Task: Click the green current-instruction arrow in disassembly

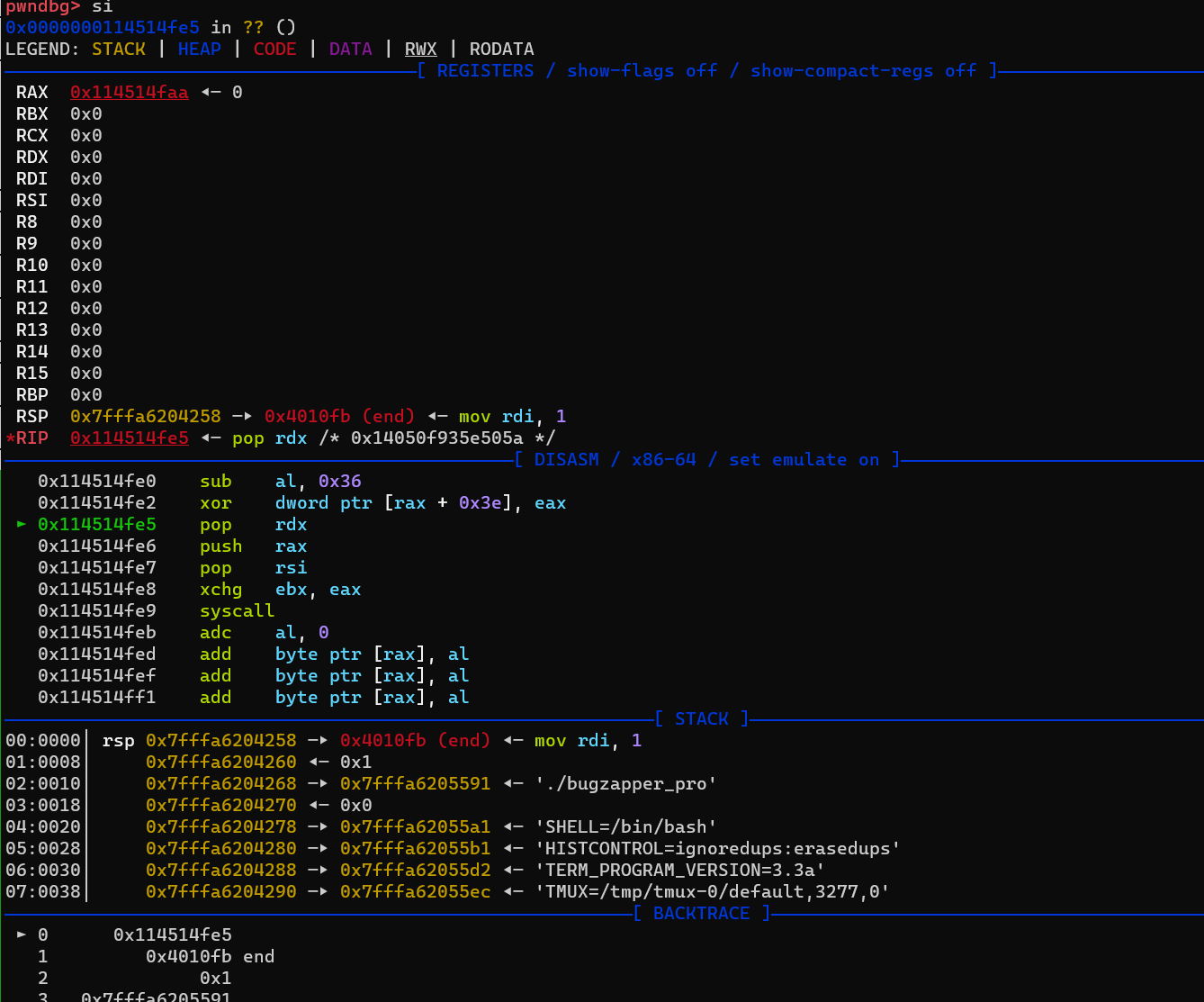Action: point(22,525)
